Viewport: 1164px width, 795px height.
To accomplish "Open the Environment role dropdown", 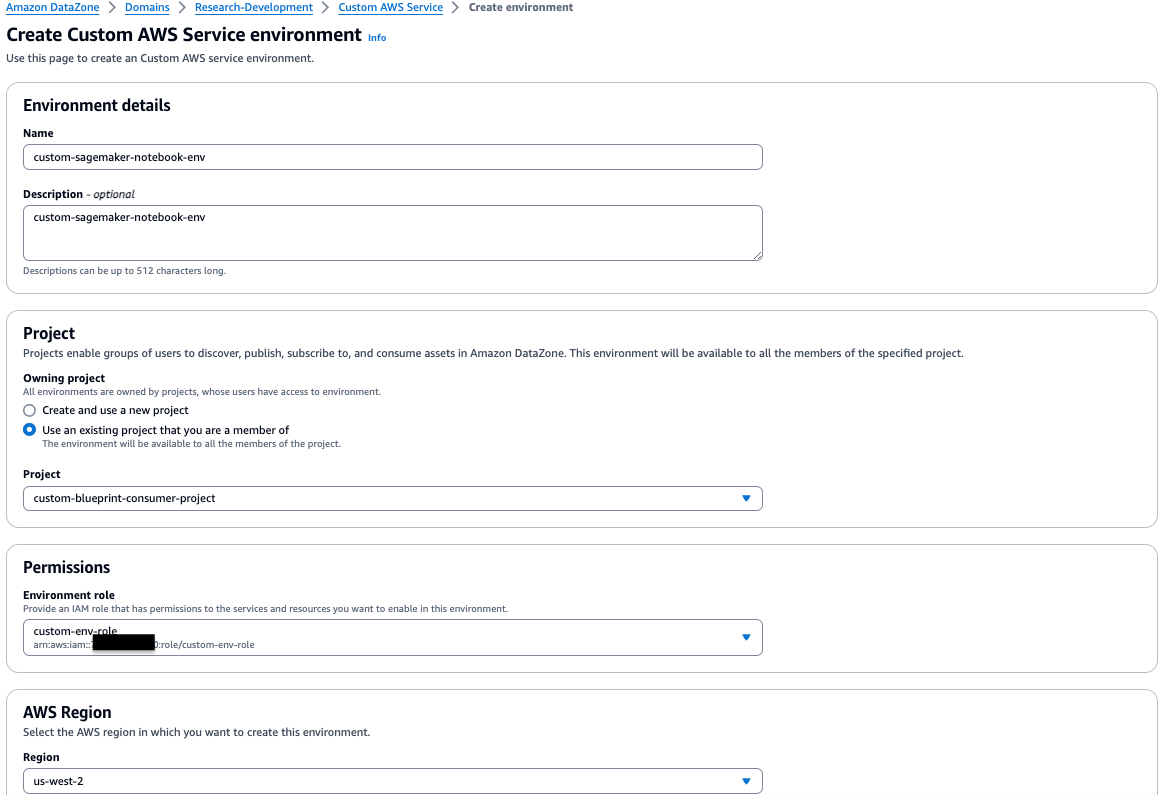I will coord(393,638).
